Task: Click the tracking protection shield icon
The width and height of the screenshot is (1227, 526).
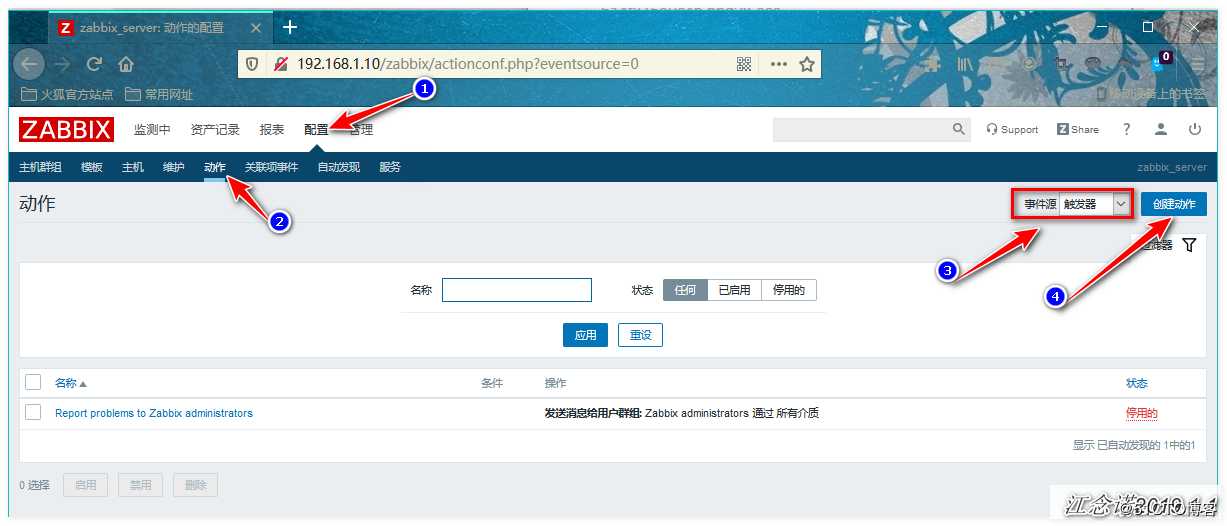Action: (252, 64)
